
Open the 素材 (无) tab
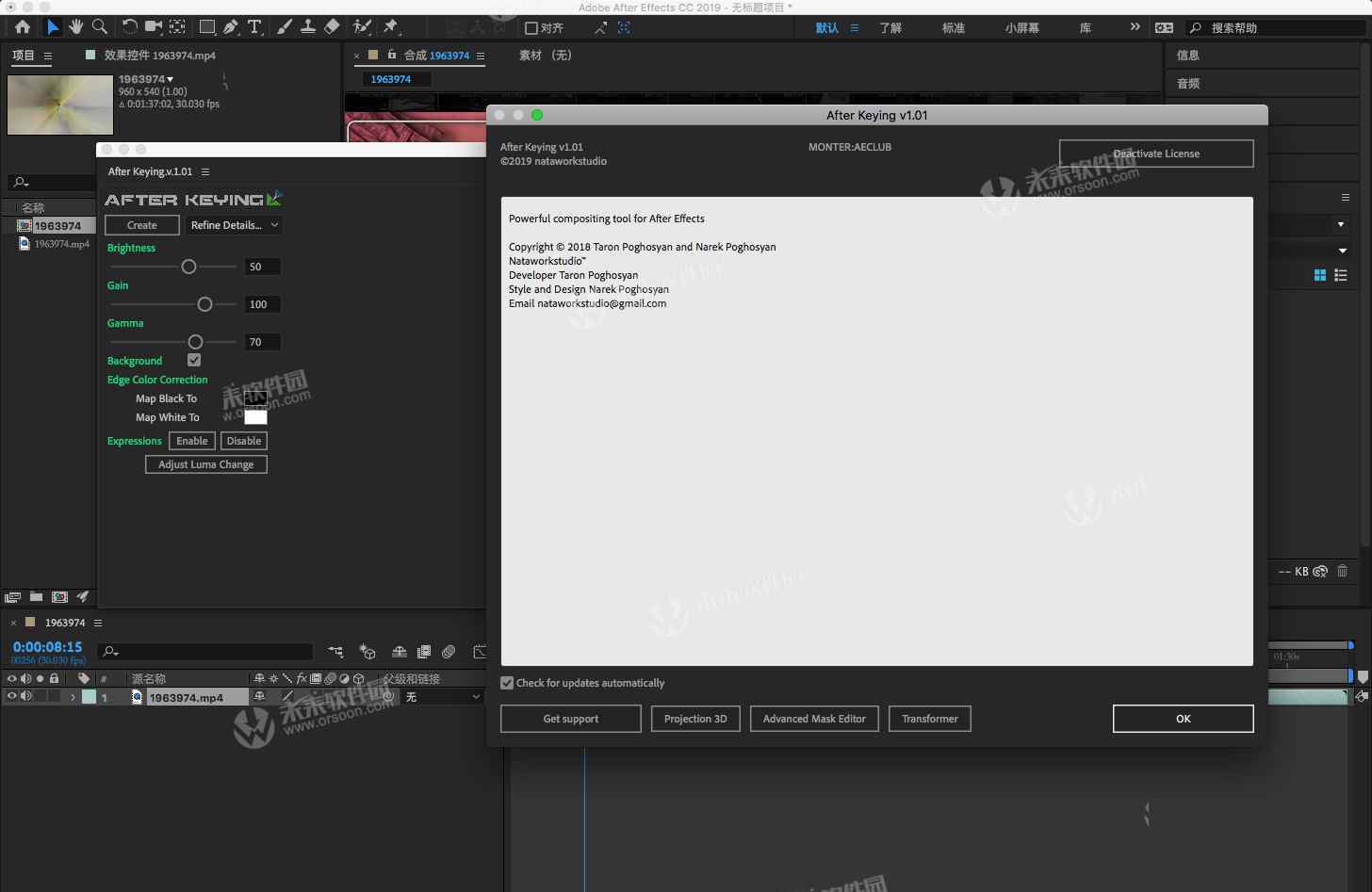point(546,56)
